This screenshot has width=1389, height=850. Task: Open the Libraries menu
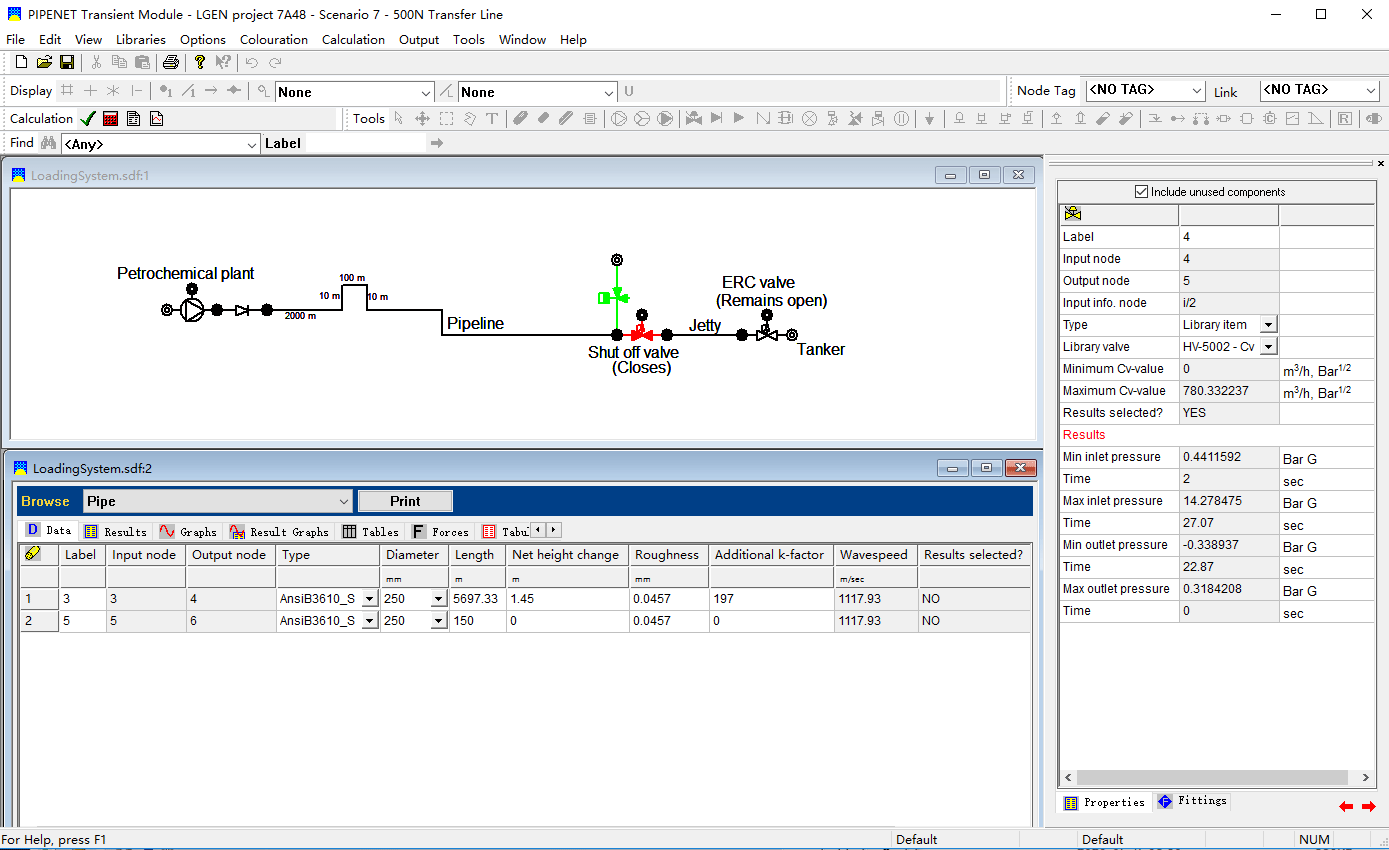141,40
